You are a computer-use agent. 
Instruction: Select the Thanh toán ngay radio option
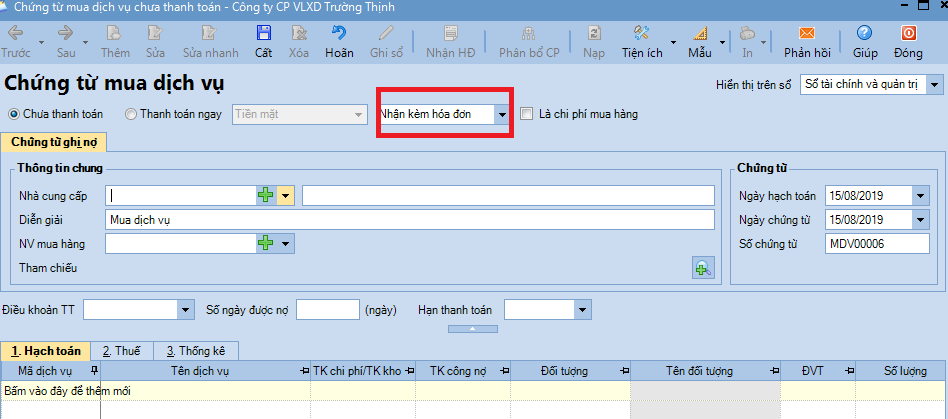pyautogui.click(x=131, y=114)
